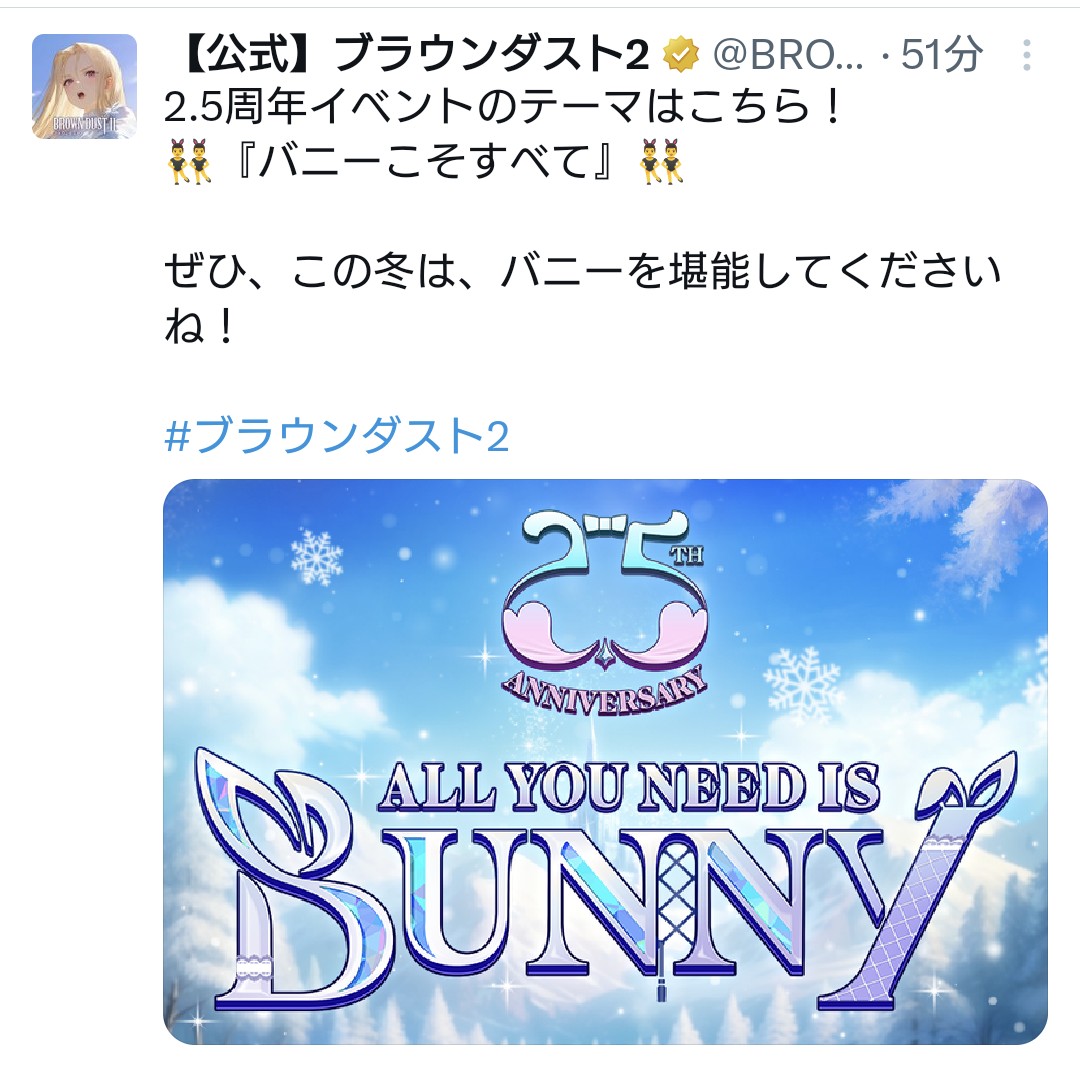Click the 【公式】ブラウンダスト2 display name

click(411, 54)
